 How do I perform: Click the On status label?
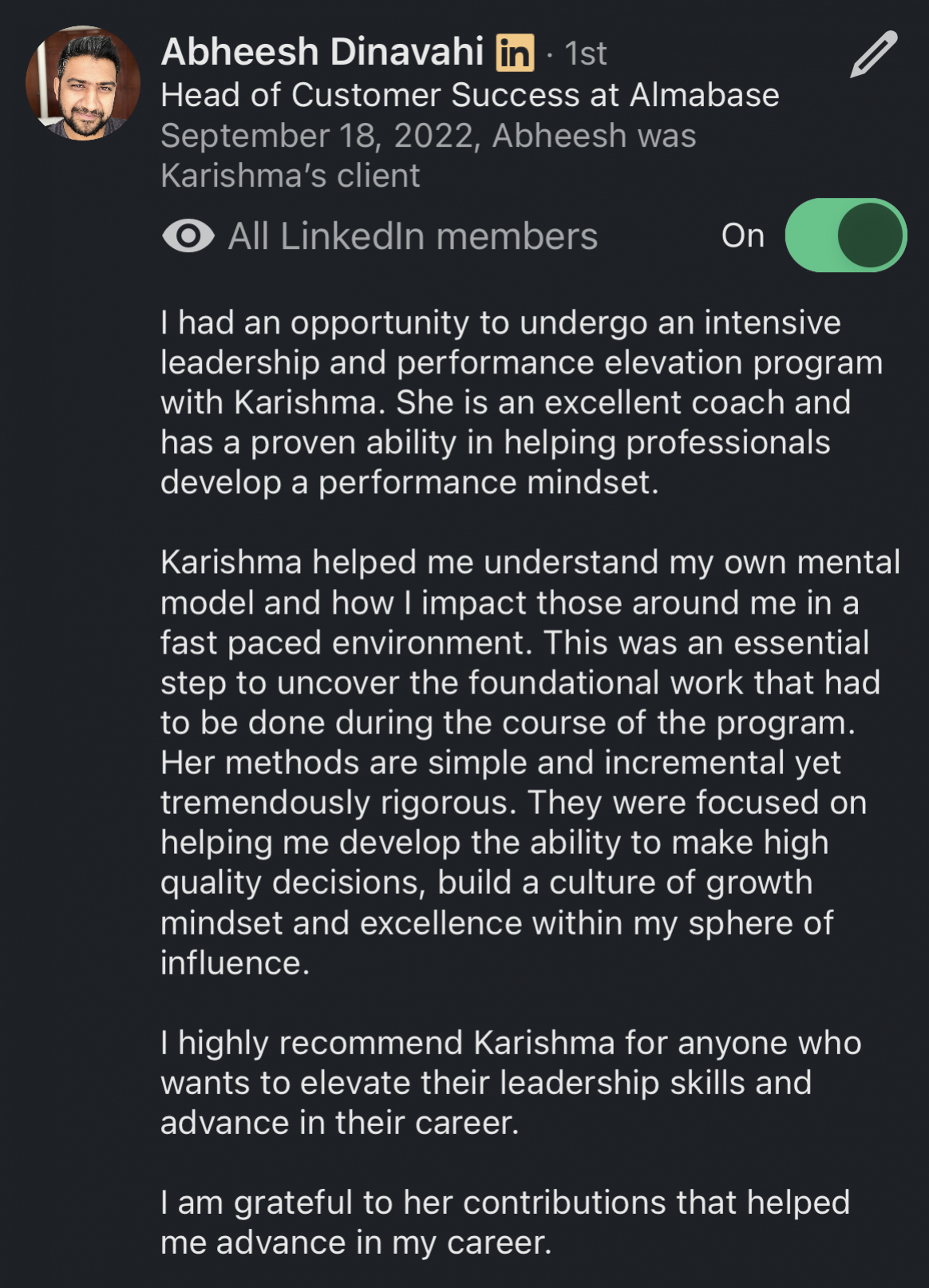click(x=742, y=236)
